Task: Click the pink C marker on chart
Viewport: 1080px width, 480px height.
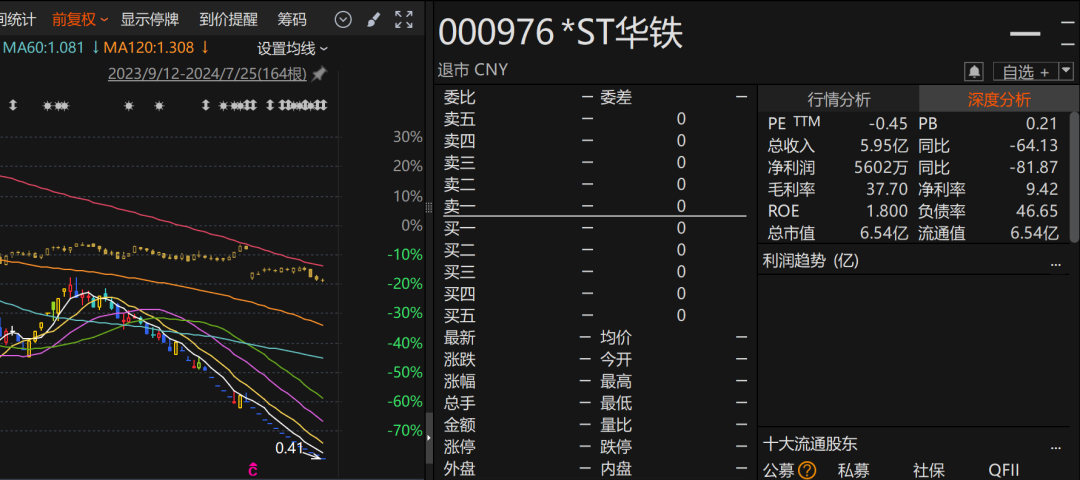Action: click(253, 470)
